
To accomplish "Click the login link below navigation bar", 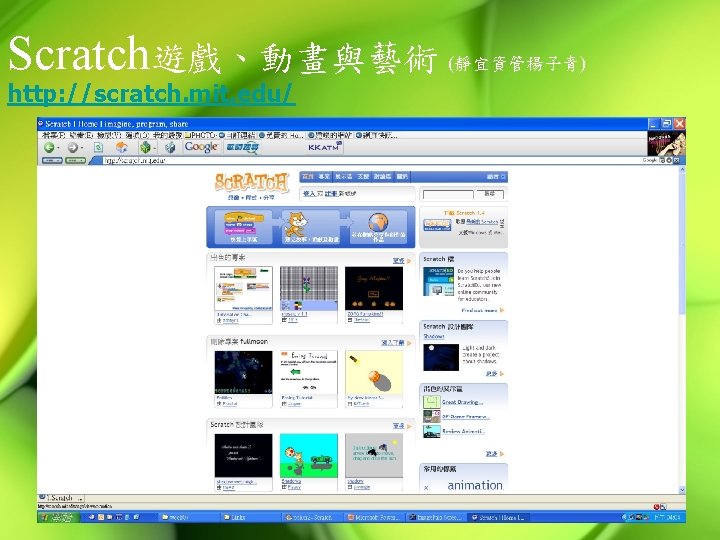I will click(309, 194).
